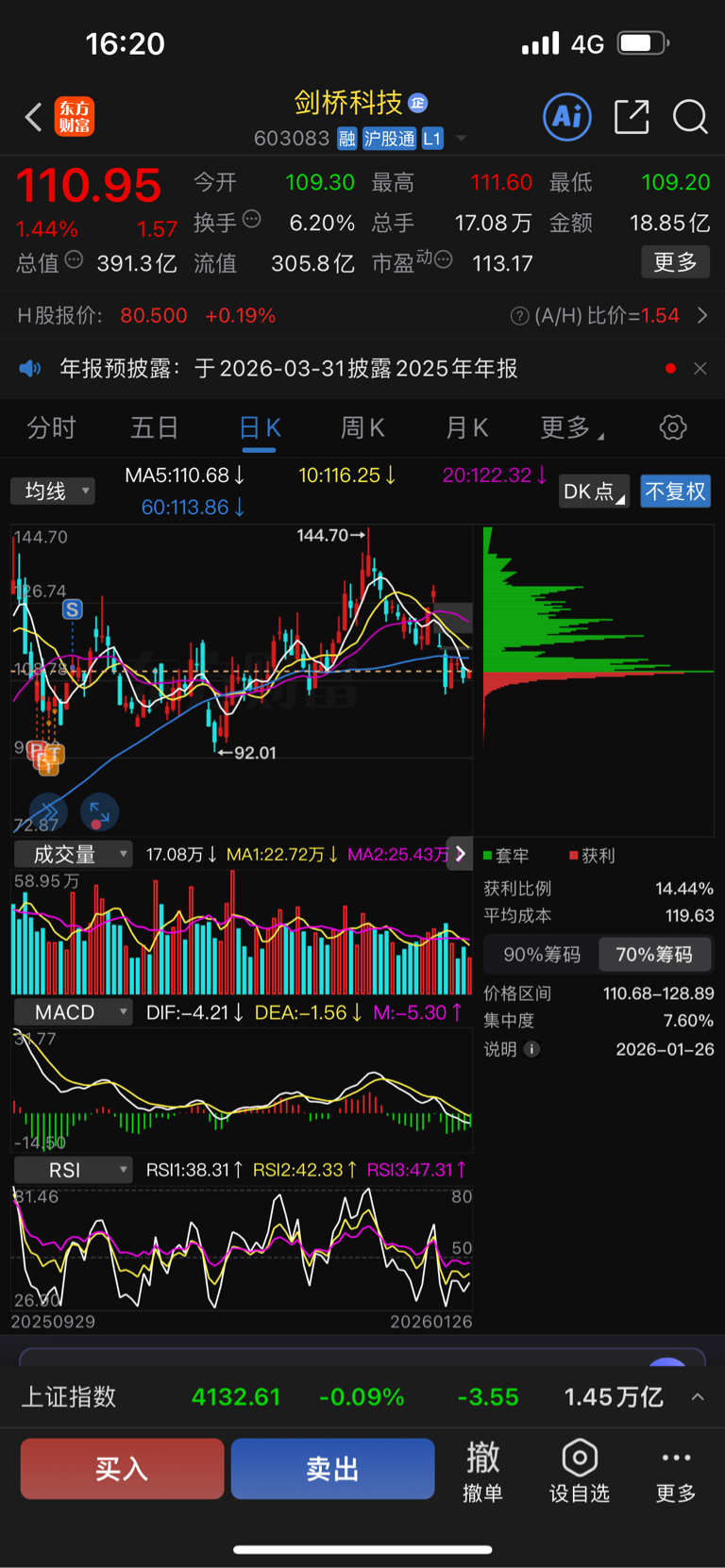This screenshot has width=725, height=1568.
Task: Switch to the 周K tab
Action: coord(362,428)
